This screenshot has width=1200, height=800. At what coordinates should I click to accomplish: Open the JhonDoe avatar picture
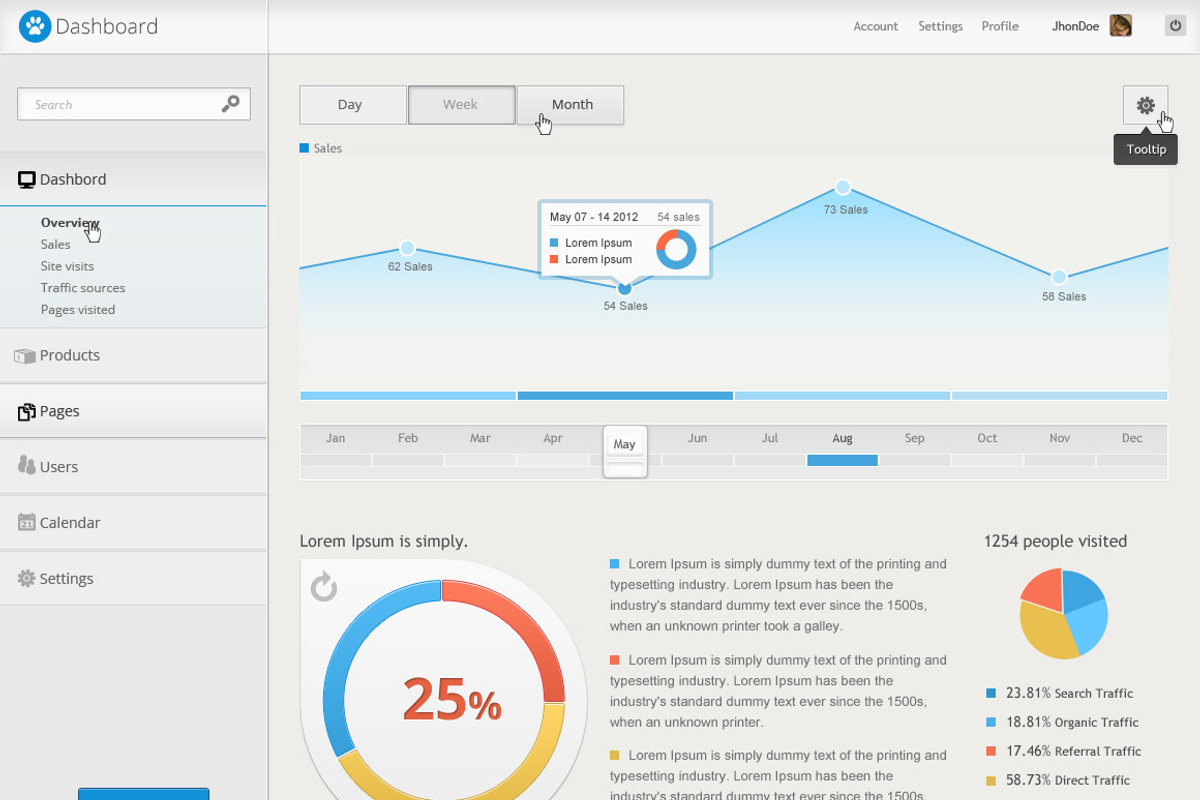click(1121, 26)
